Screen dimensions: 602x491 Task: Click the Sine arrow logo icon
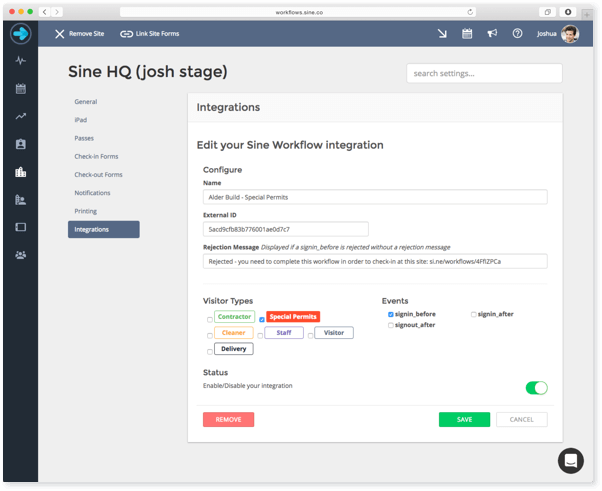point(20,34)
